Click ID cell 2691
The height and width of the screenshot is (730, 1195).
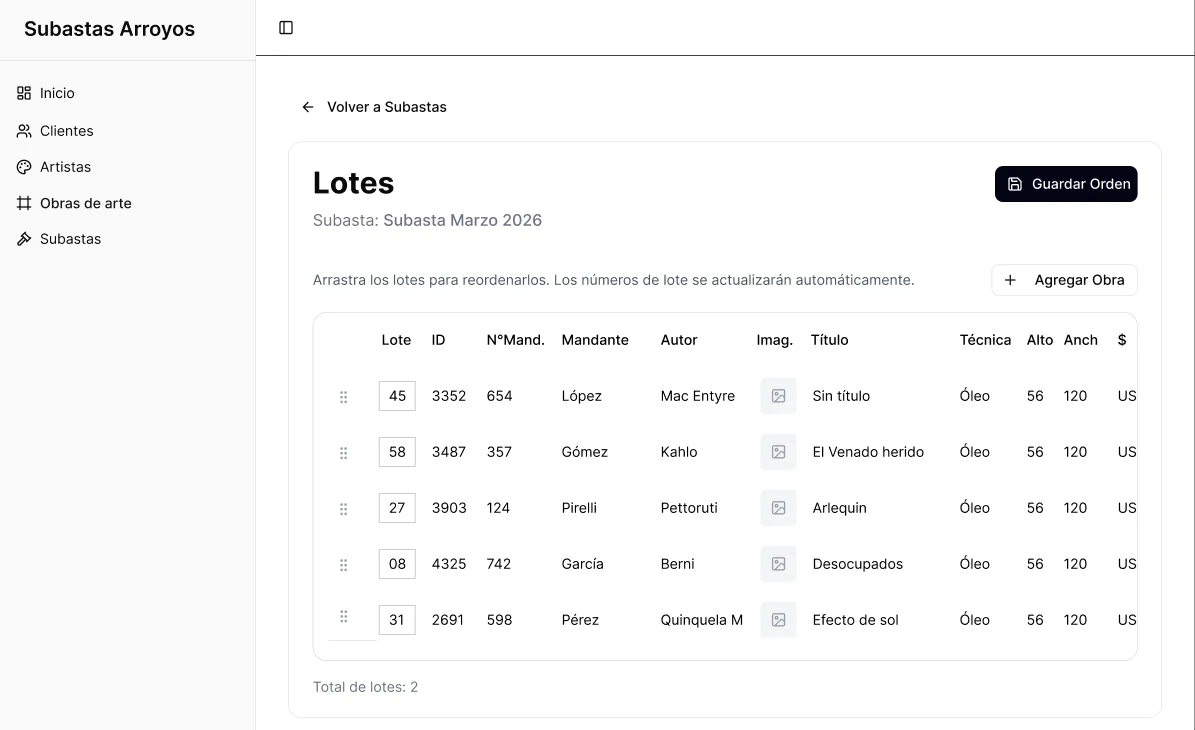(448, 620)
